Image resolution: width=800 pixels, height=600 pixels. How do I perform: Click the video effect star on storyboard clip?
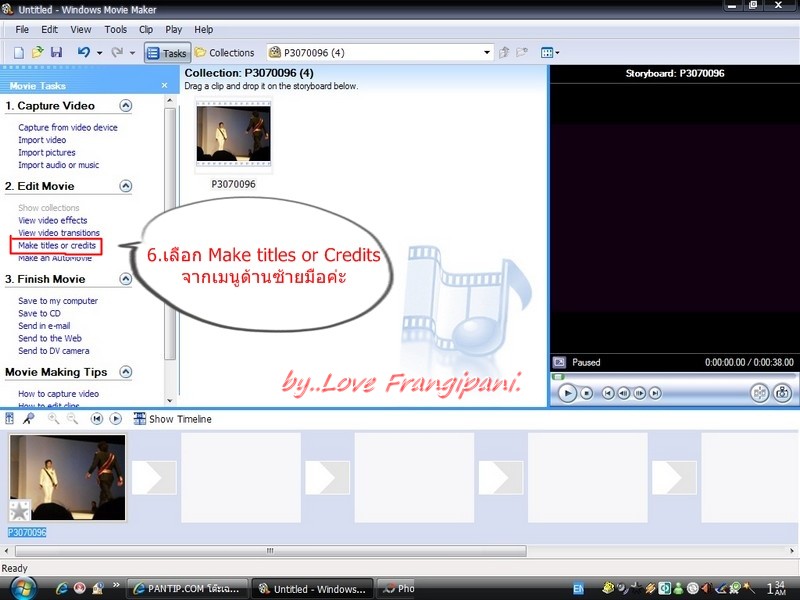pyautogui.click(x=19, y=510)
